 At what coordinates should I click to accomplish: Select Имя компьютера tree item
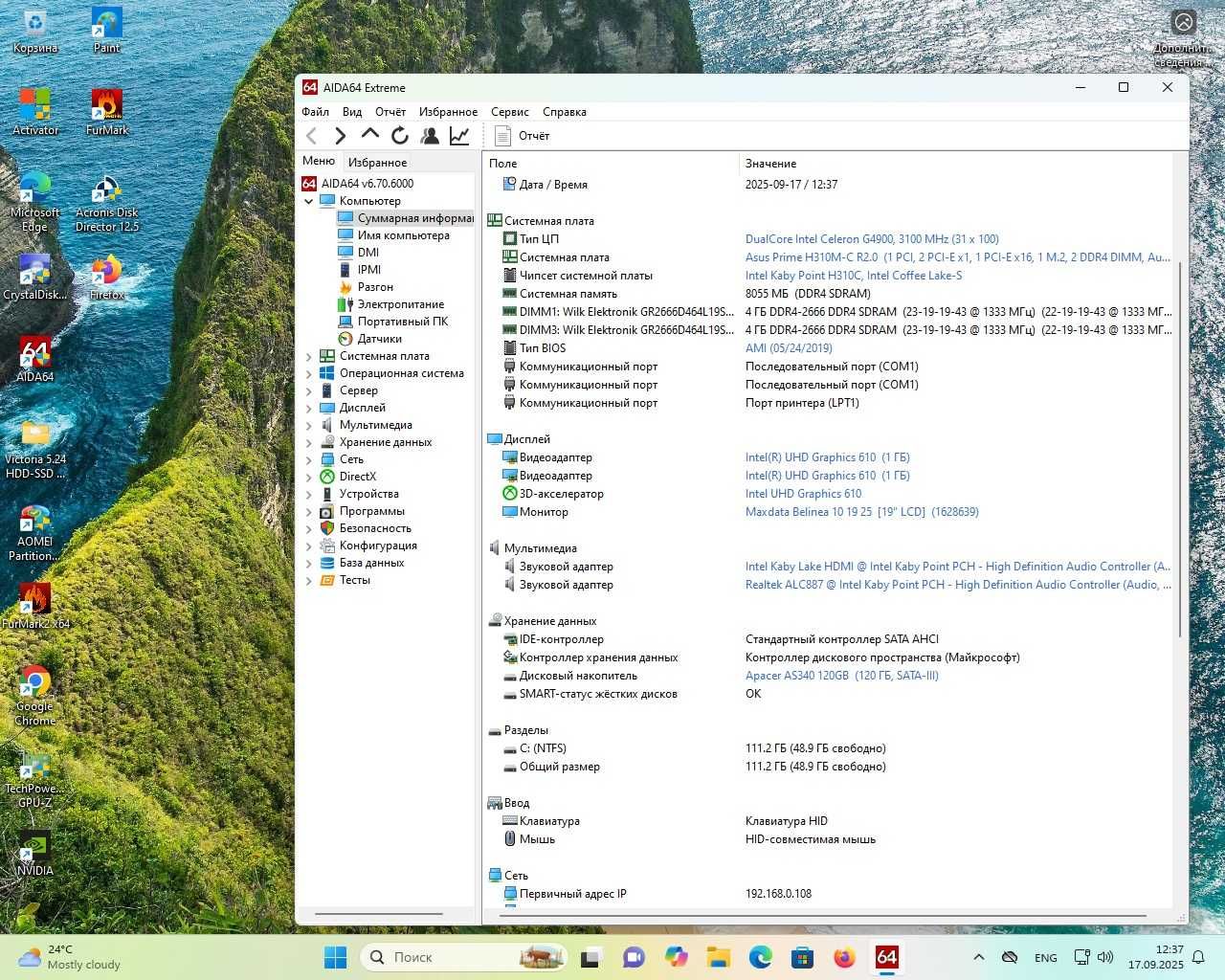[394, 235]
